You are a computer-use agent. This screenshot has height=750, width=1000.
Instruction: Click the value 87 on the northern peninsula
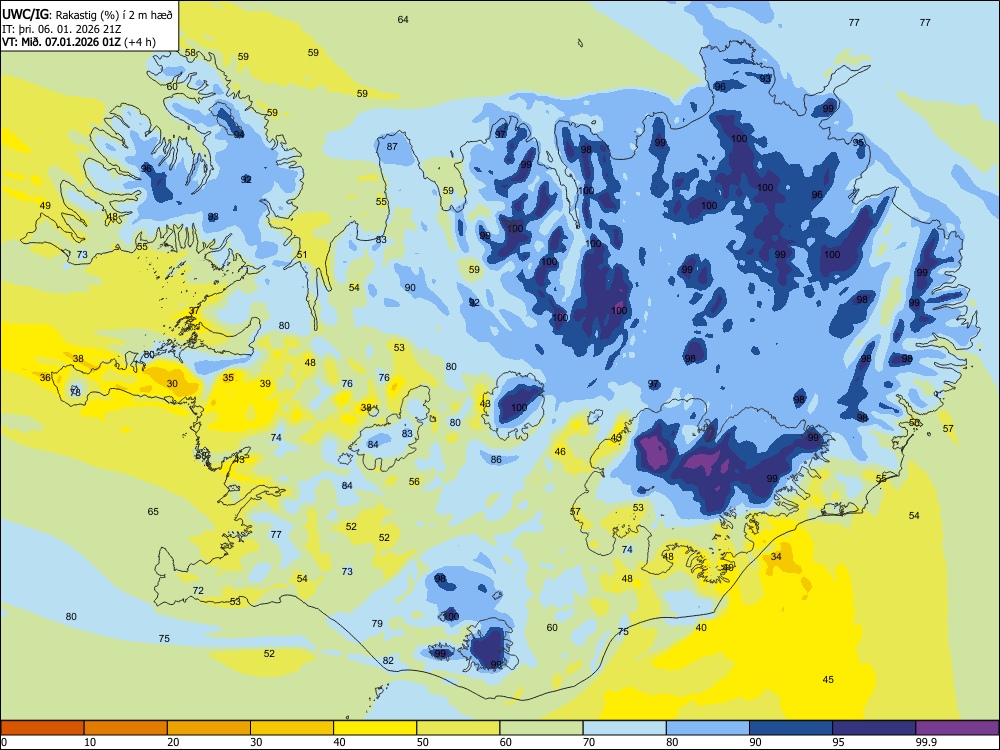(392, 147)
